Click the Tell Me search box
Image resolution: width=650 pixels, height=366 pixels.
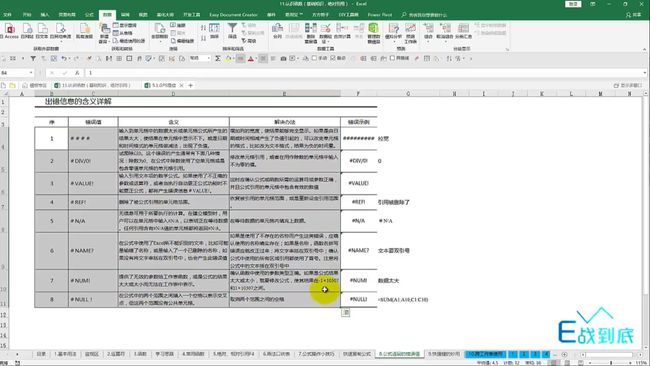pyautogui.click(x=425, y=15)
